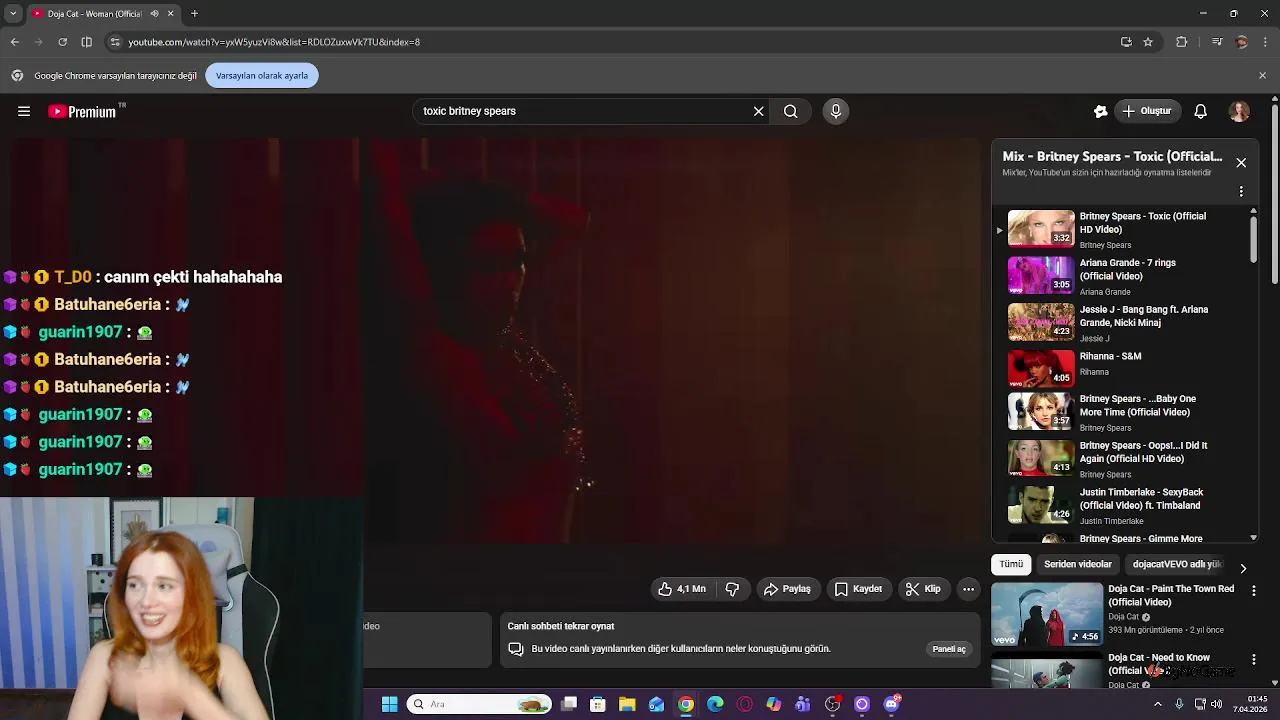Image resolution: width=1280 pixels, height=720 pixels.
Task: Click Windows taskbar search box
Action: coord(481,704)
